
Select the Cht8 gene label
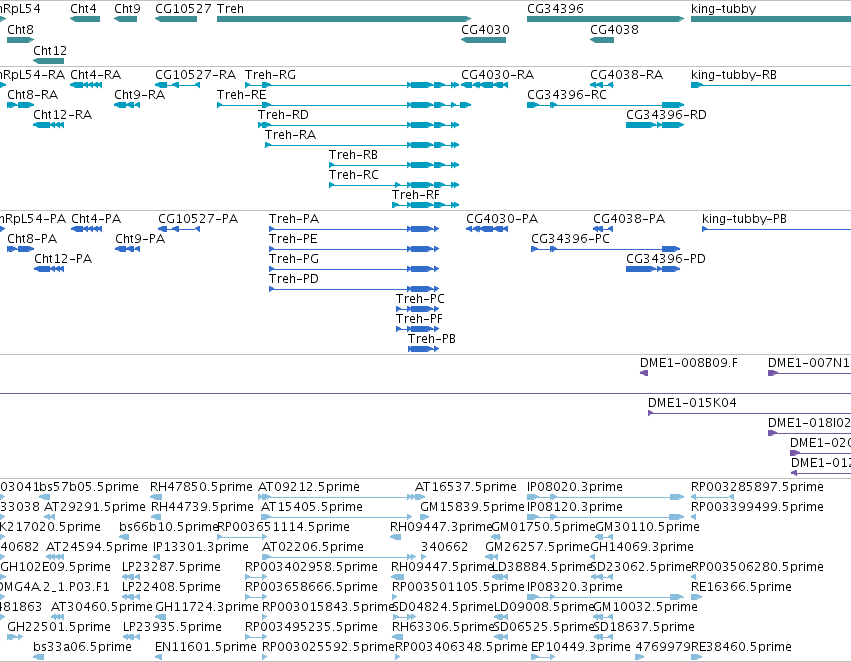click(x=20, y=29)
